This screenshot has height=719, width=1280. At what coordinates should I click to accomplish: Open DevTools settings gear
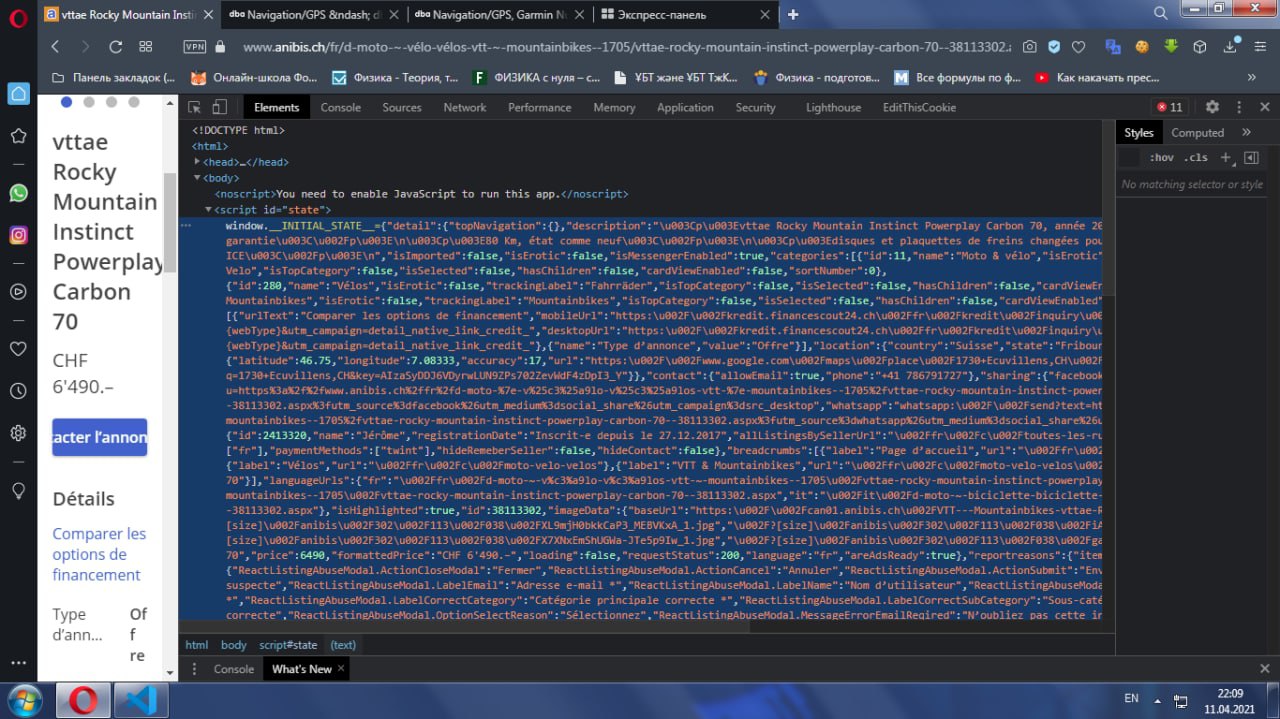point(1212,107)
